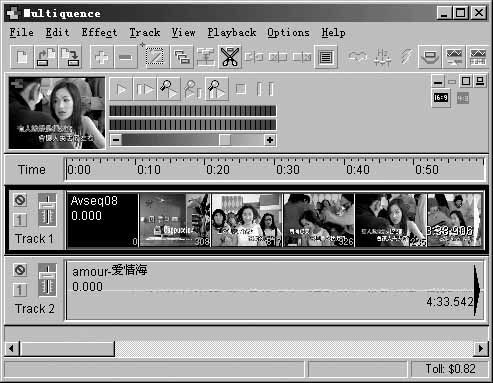Toggle the number 1 button on Track 2
This screenshot has height=383, width=493.
click(20, 290)
